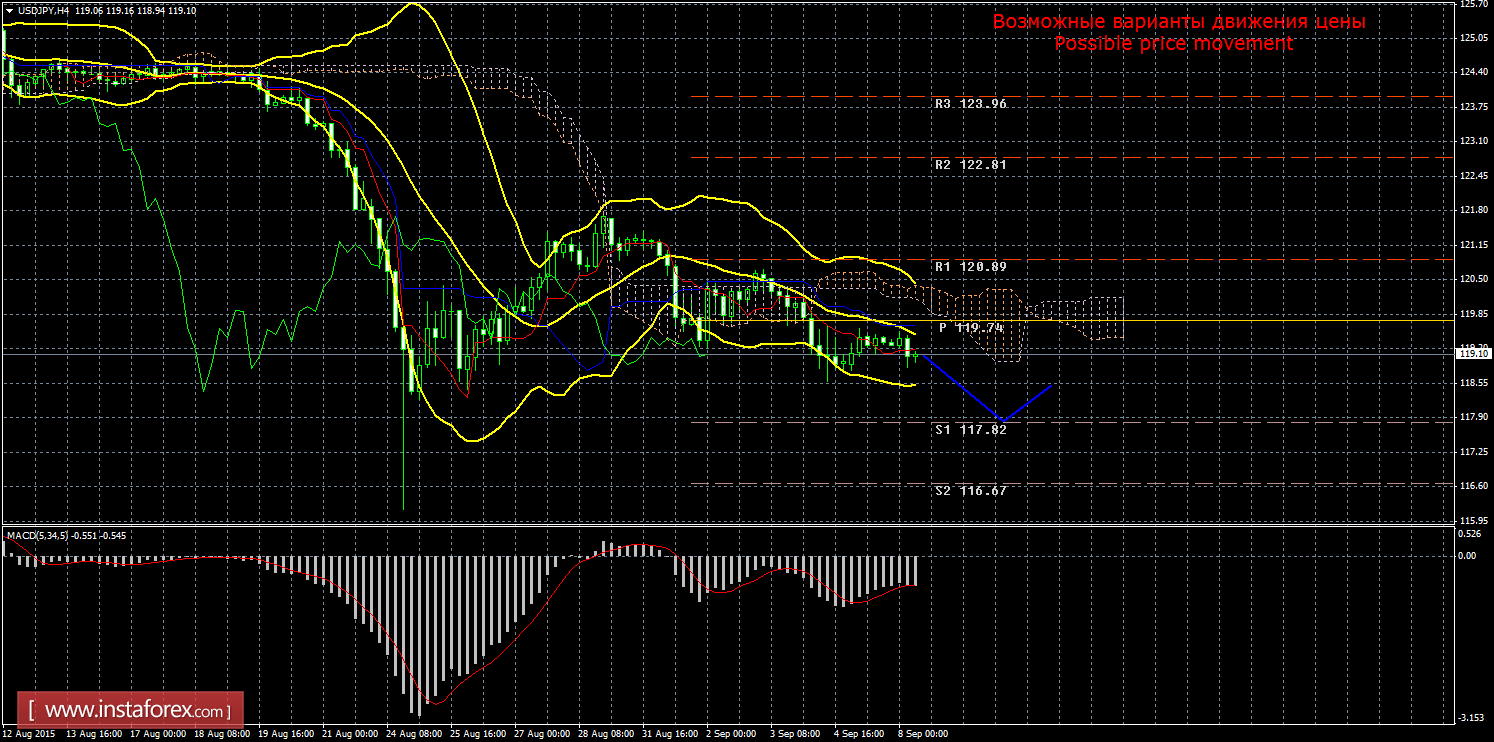Select the R2 122.81 resistance label
Screen dimensions: 1494x742
pos(971,164)
